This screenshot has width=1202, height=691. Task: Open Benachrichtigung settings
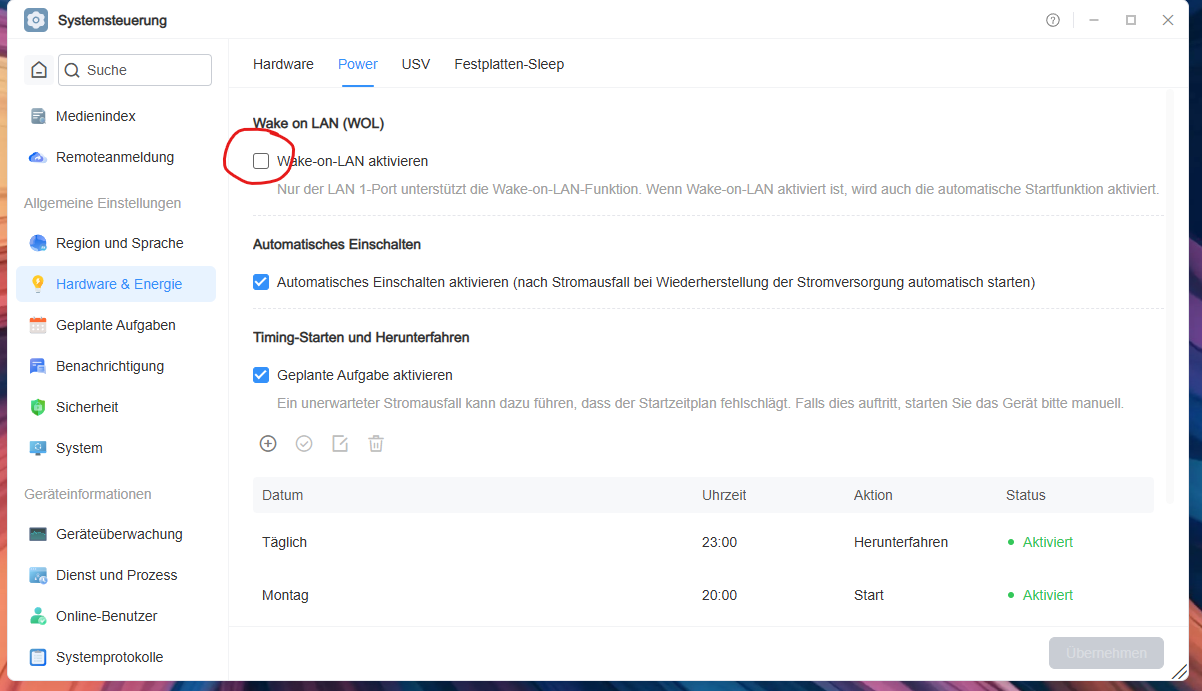[116, 366]
